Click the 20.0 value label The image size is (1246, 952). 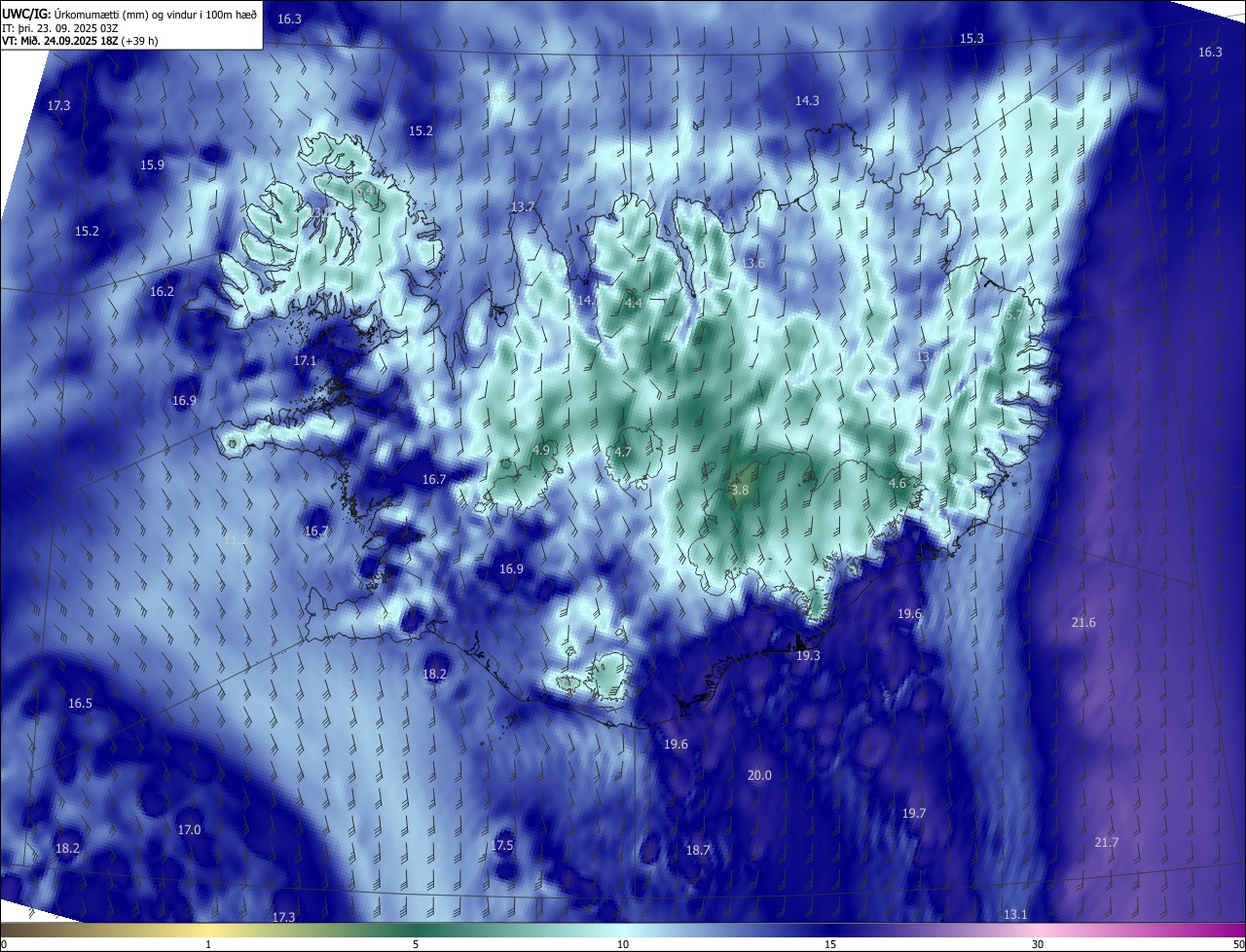759,775
